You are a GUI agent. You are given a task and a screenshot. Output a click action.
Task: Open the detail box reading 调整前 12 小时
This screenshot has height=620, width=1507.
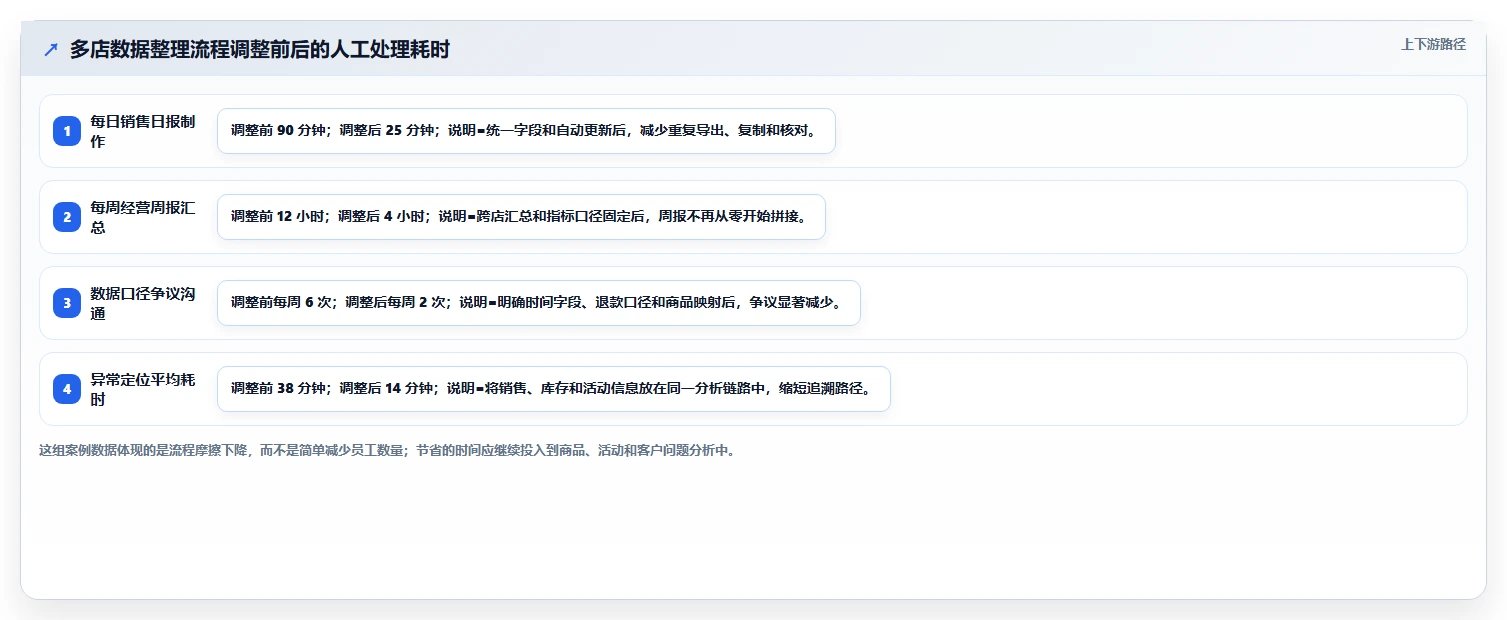click(521, 217)
